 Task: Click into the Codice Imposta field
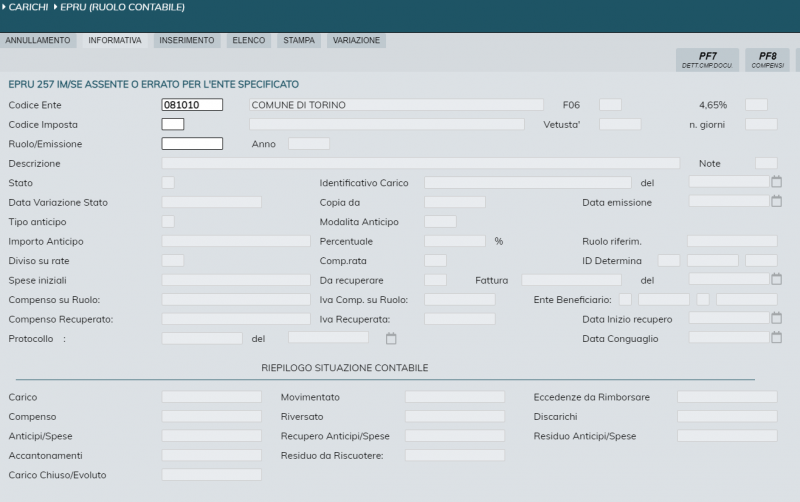click(173, 124)
